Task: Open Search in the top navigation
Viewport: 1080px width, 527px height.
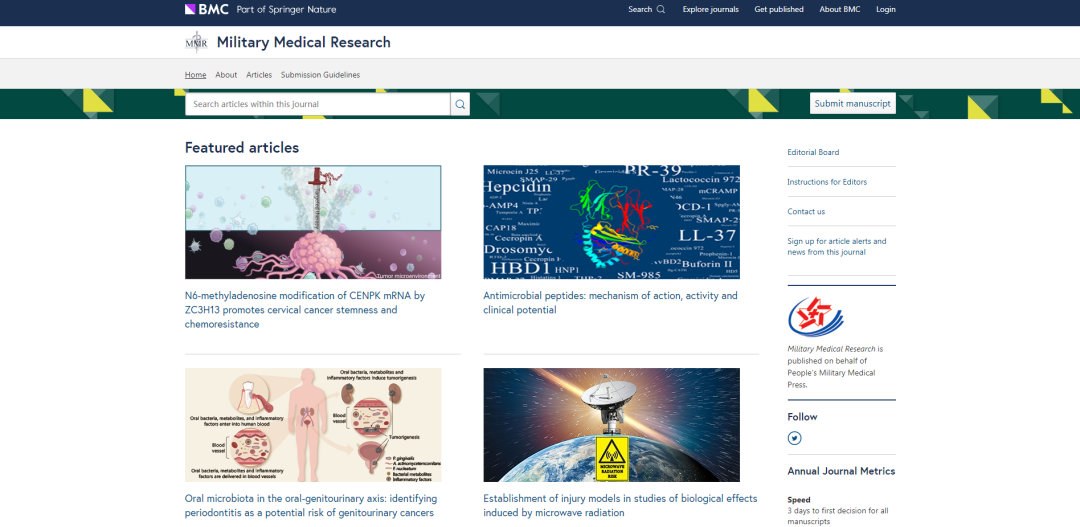Action: (x=646, y=9)
